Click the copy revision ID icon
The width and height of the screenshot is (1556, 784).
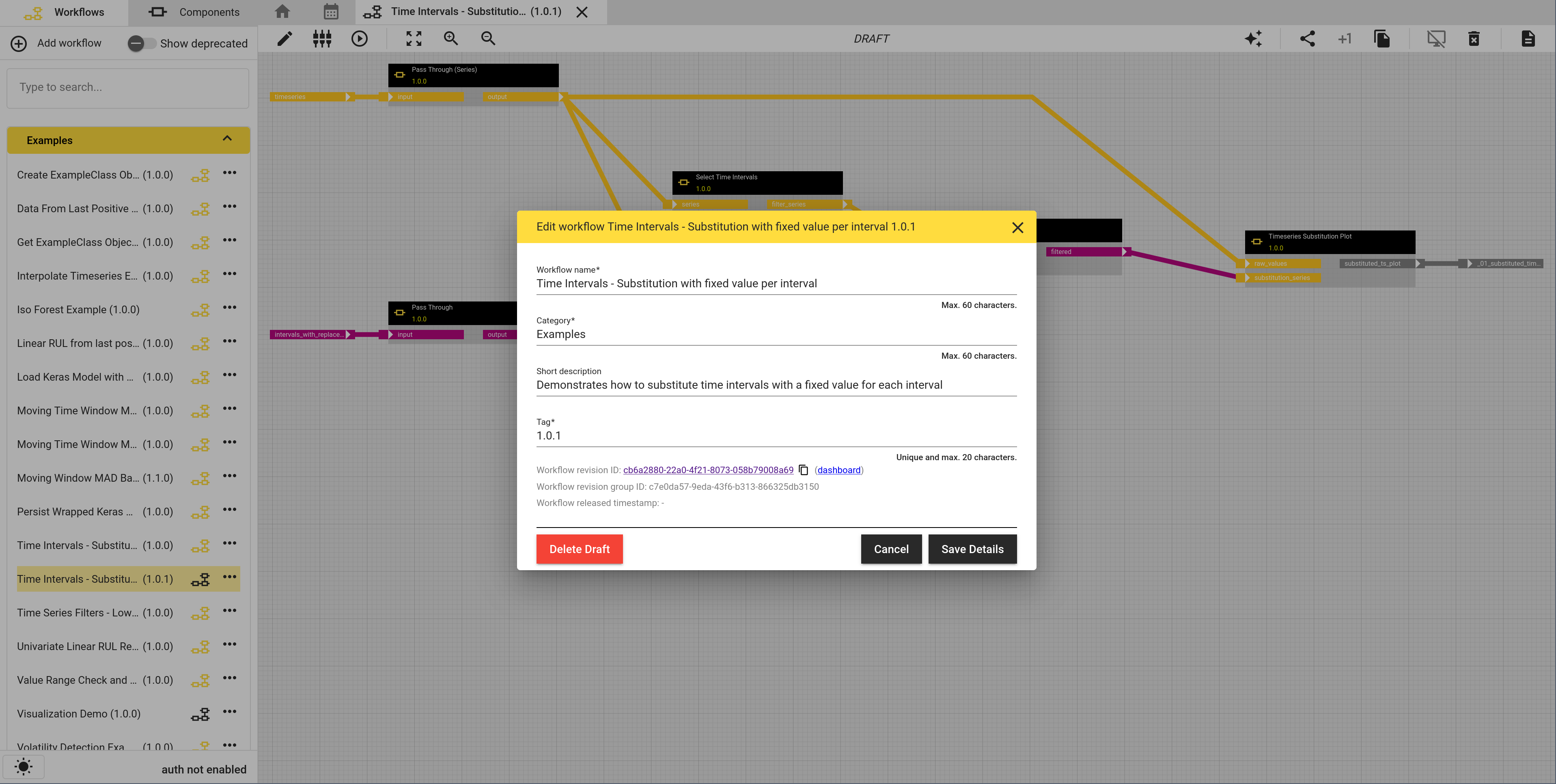[x=804, y=470]
